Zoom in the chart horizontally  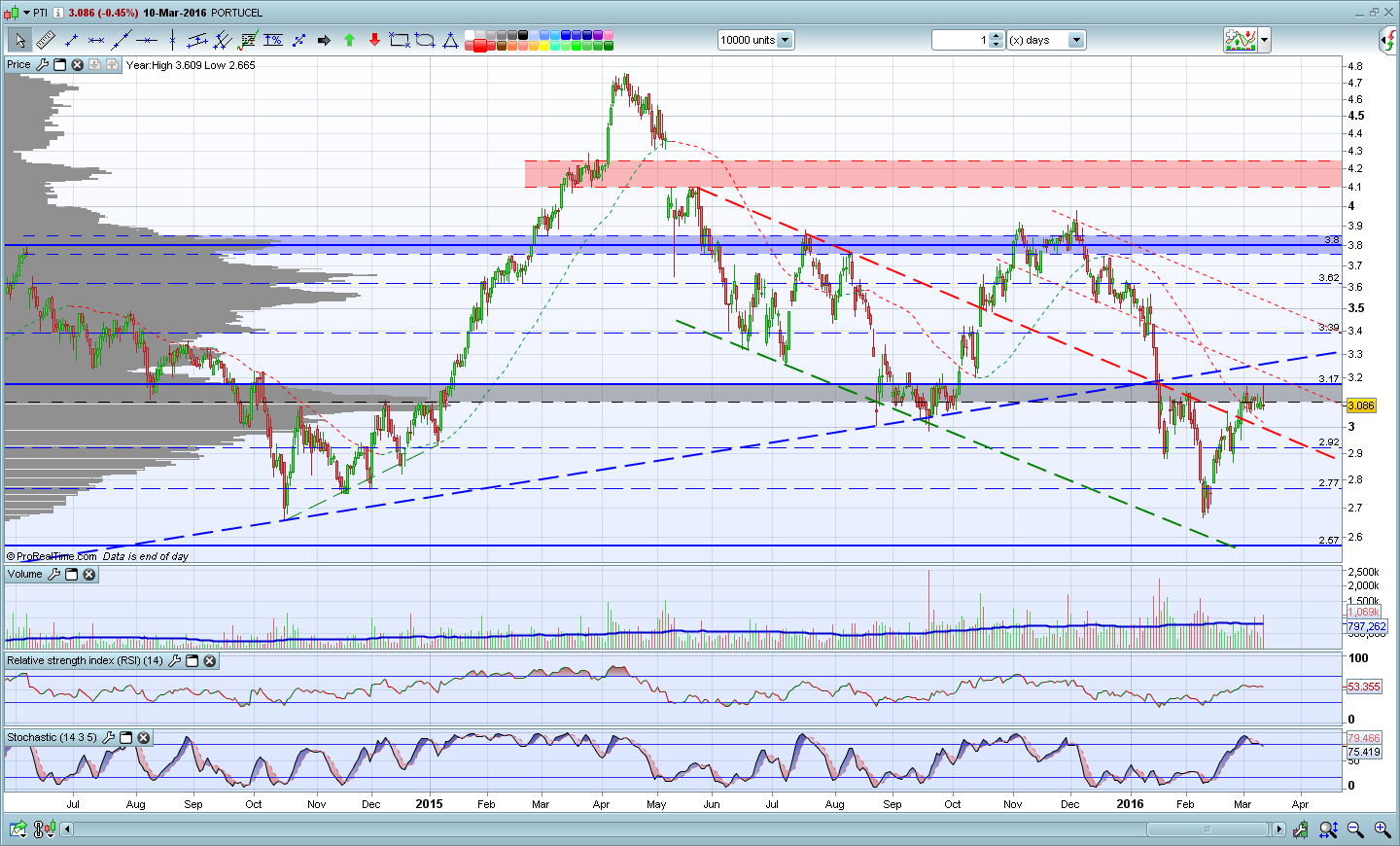tap(1382, 829)
